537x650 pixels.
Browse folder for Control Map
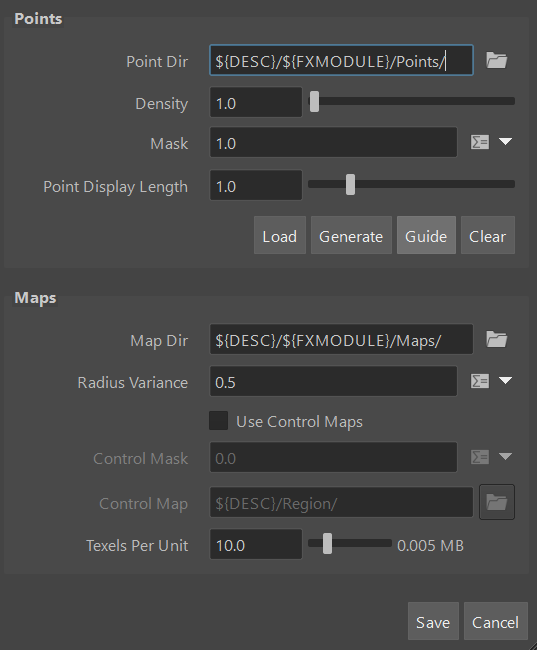point(497,502)
